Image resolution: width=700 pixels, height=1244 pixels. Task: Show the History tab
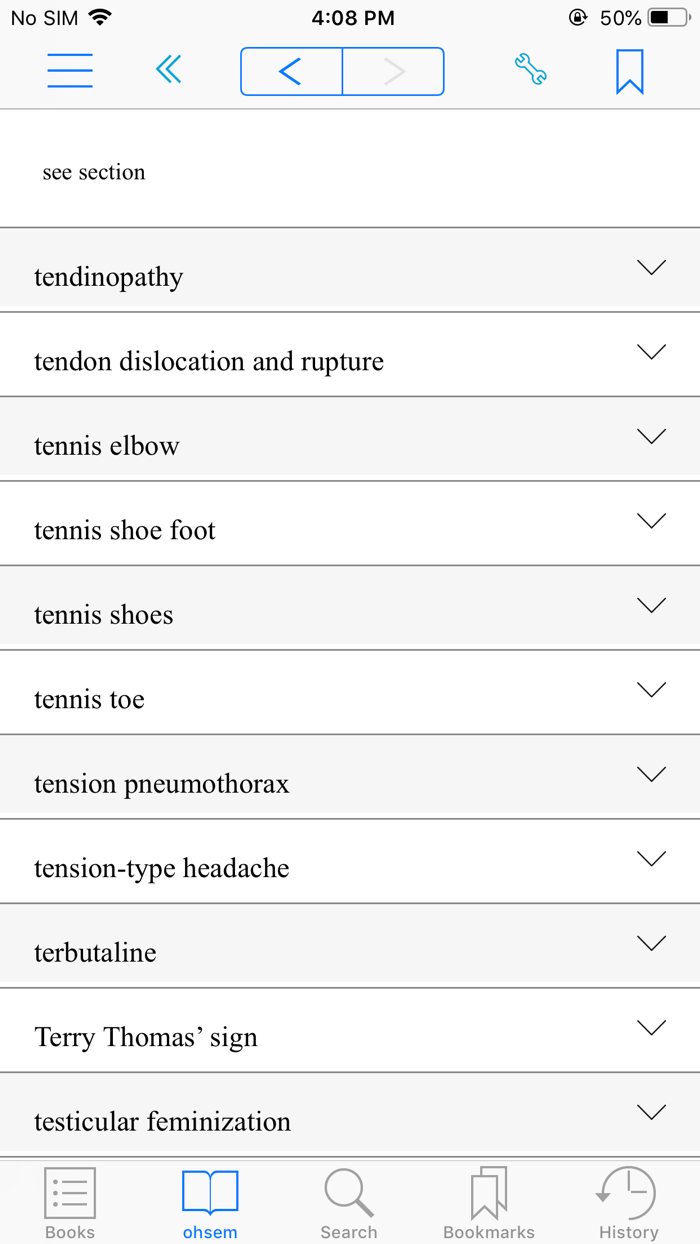tap(628, 1204)
